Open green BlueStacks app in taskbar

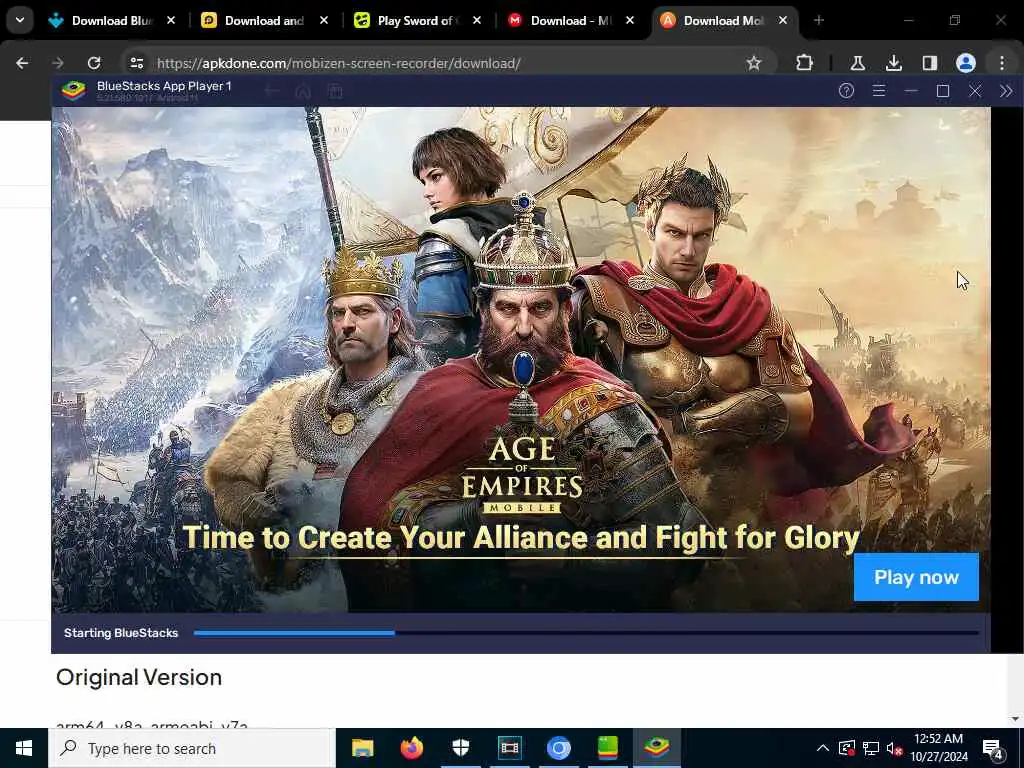click(x=607, y=748)
